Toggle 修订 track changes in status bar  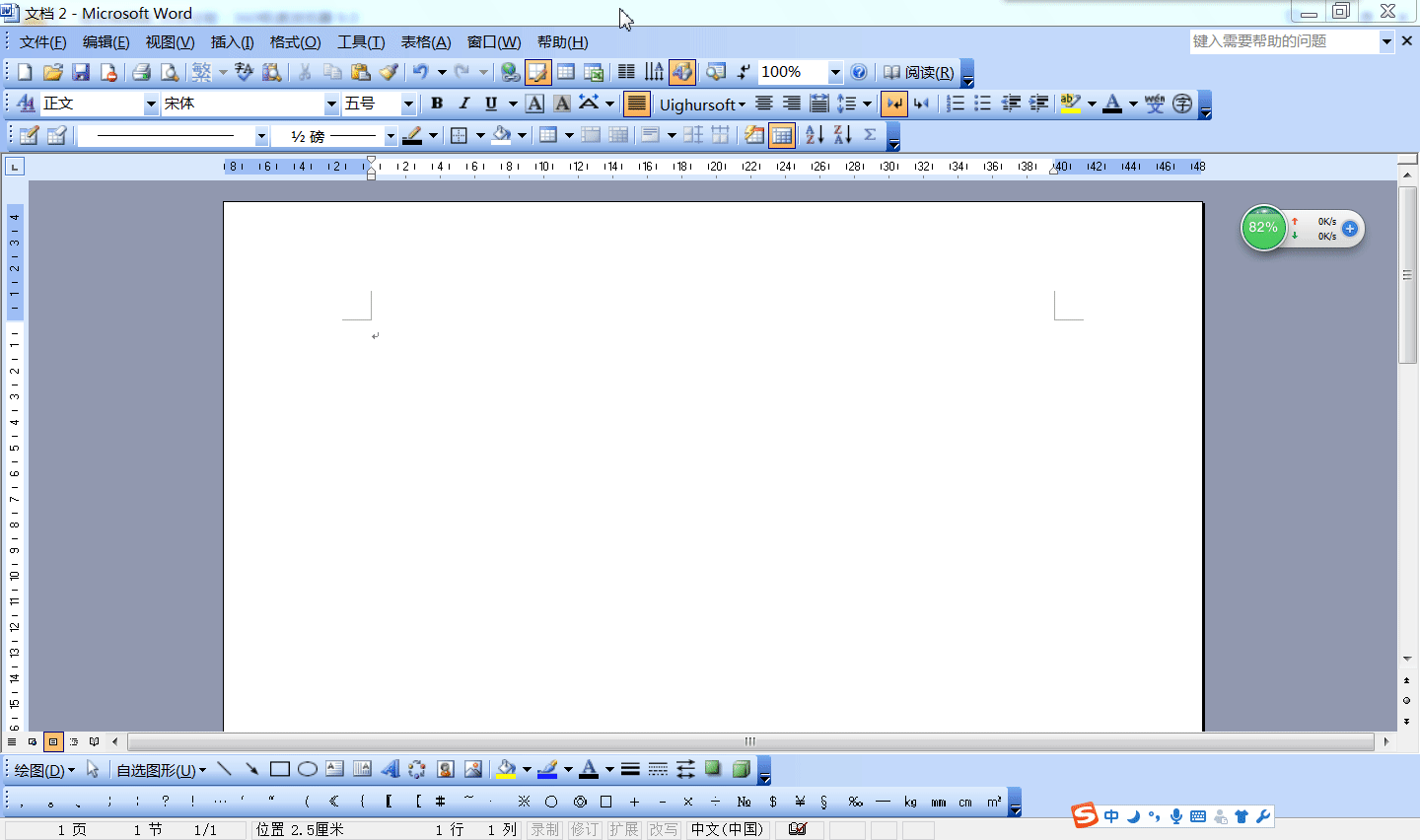click(x=585, y=830)
